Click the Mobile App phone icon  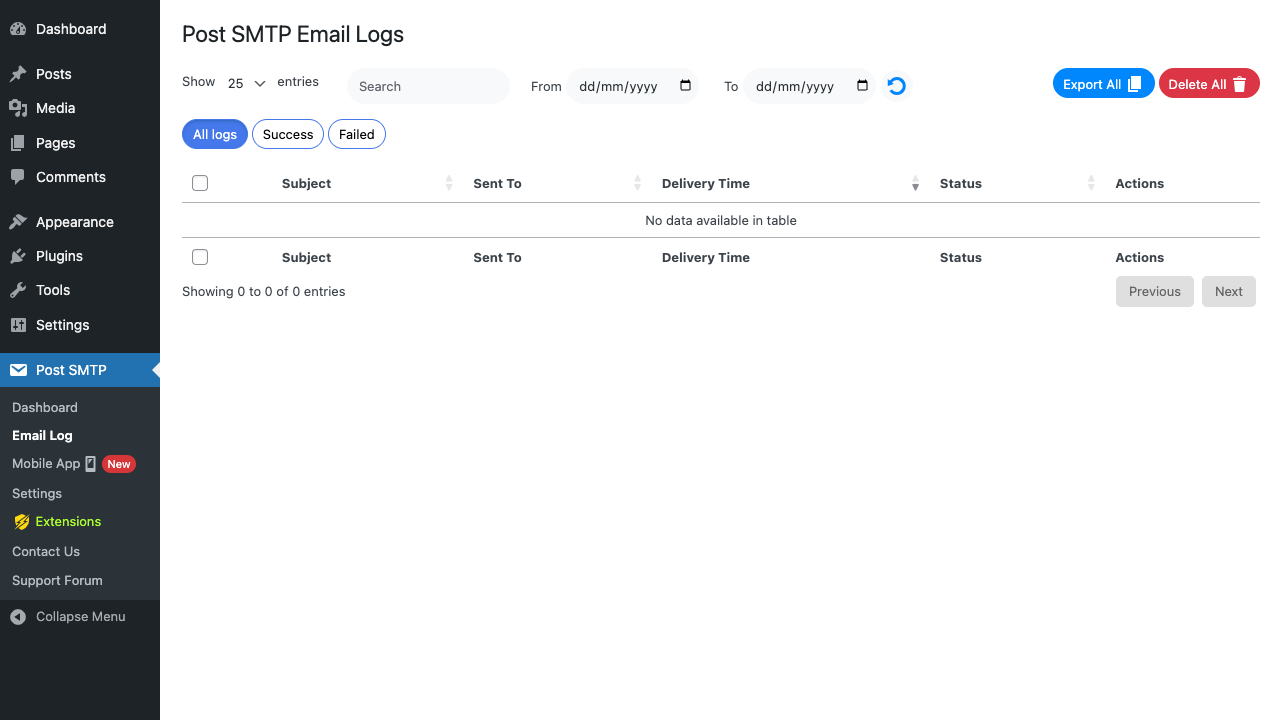point(91,464)
